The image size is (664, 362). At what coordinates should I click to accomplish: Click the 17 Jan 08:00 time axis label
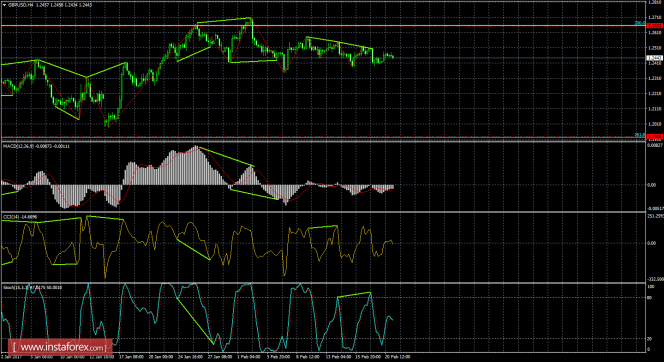[130, 357]
